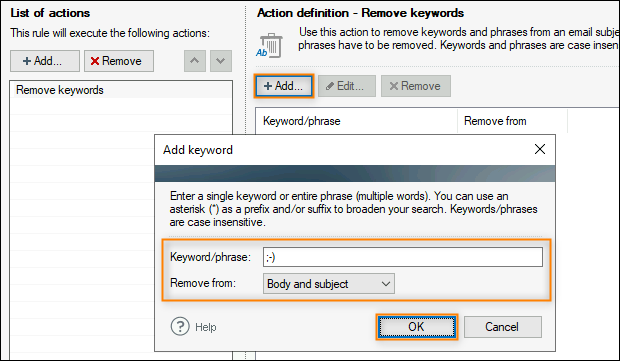Sort by Remove from column header
Screen dimensions: 620x361
click(x=512, y=121)
